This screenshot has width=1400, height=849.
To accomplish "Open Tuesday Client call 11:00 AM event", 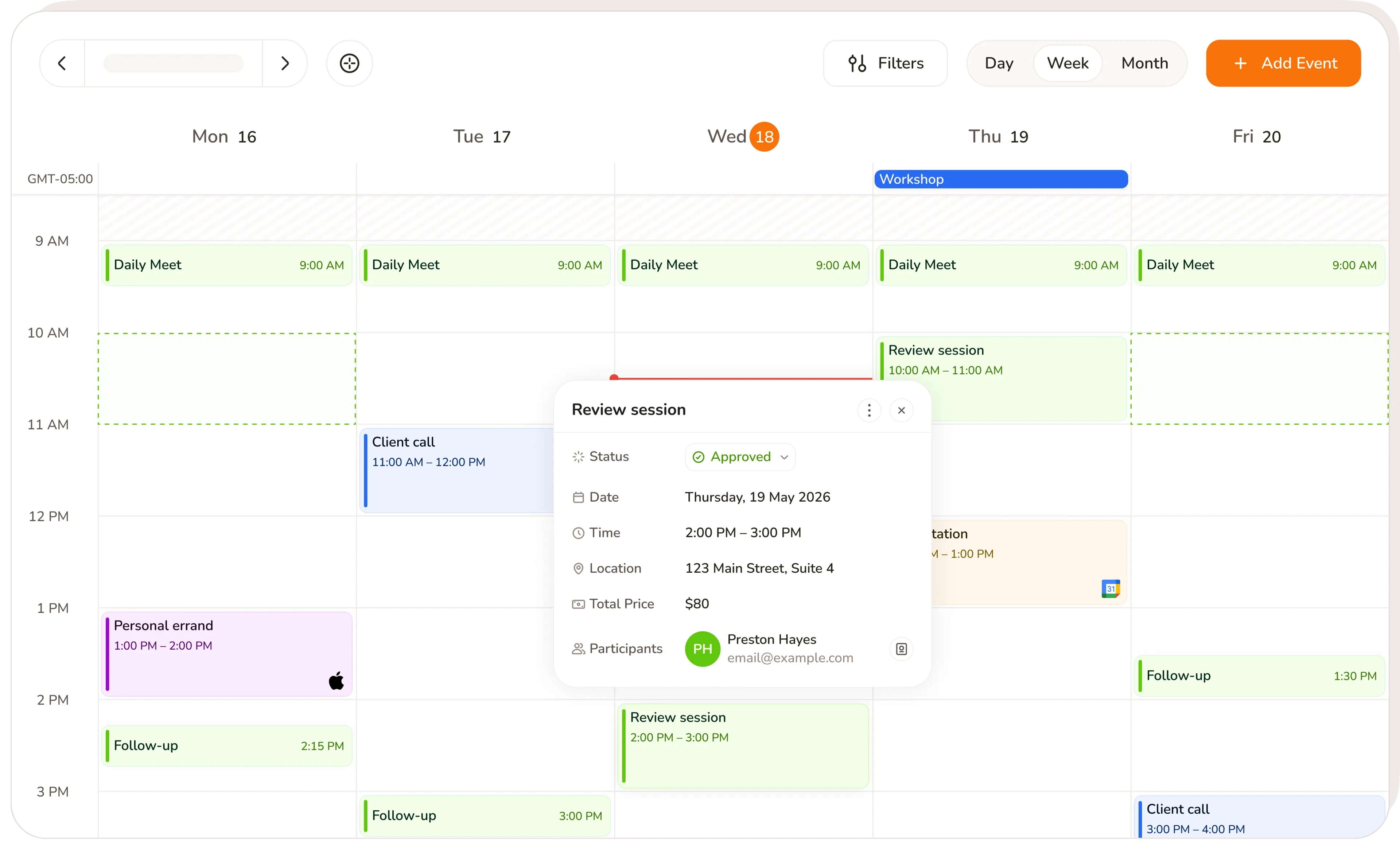I will pyautogui.click(x=457, y=471).
